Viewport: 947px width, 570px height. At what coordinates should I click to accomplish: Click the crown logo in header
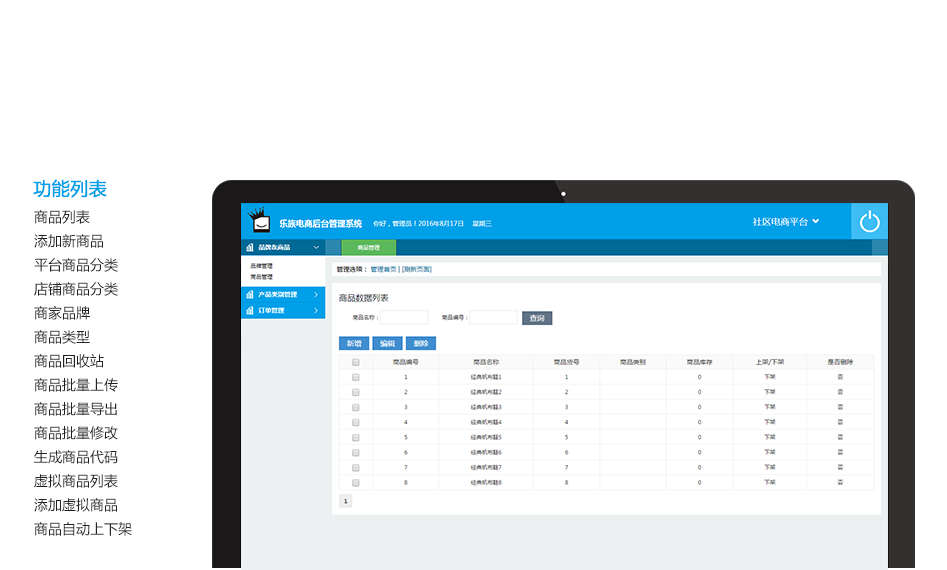tap(259, 220)
